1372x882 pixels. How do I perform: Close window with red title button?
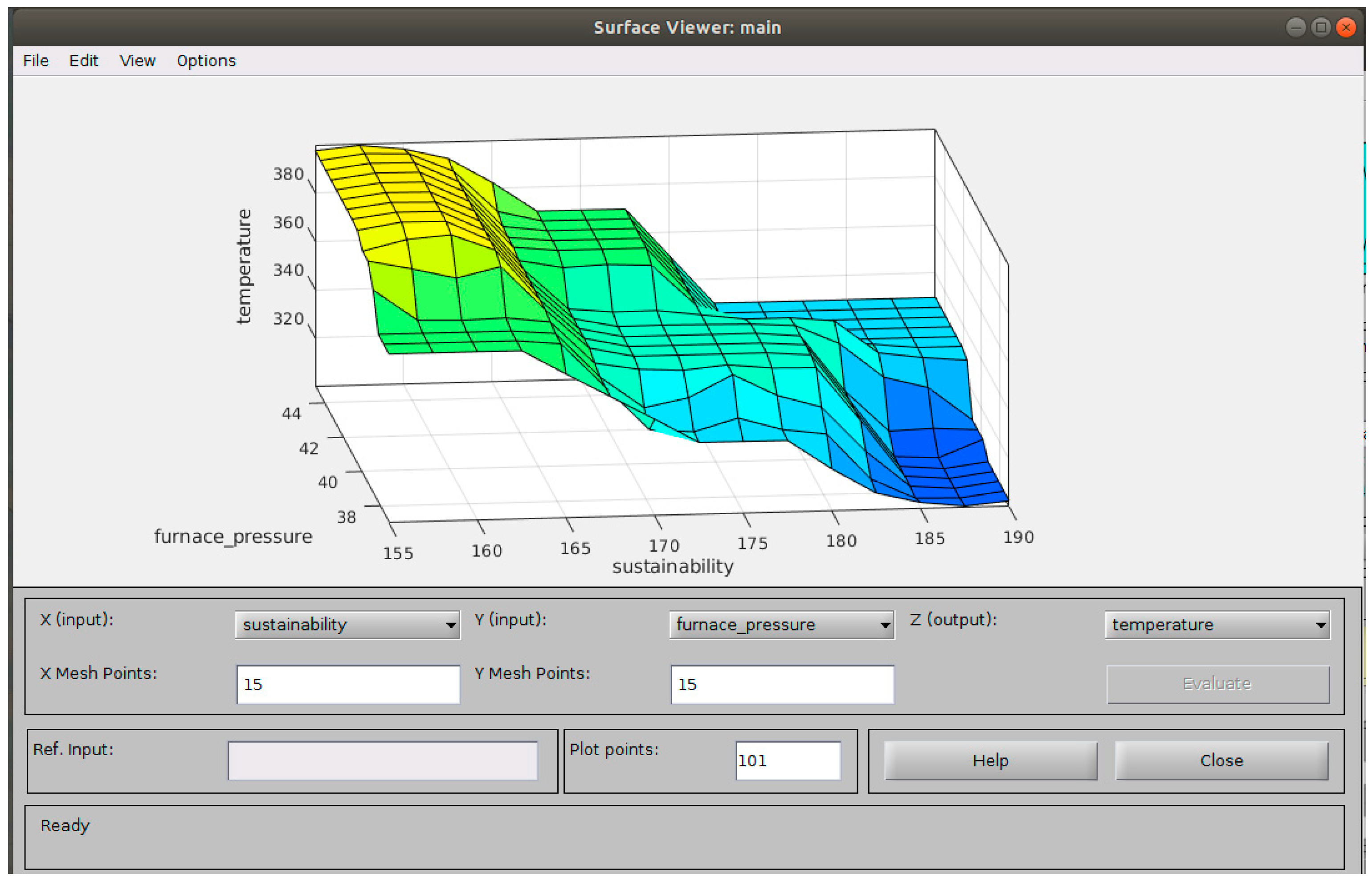1346,28
